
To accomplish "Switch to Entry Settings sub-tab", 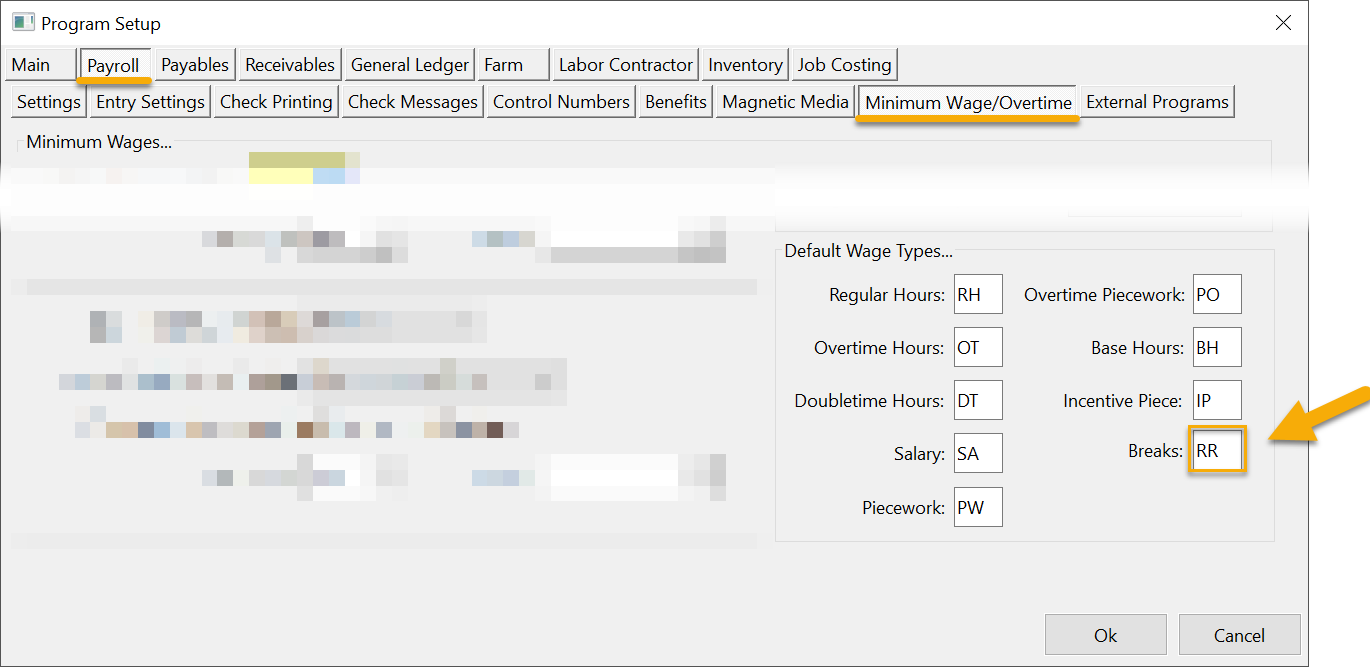I will point(150,102).
